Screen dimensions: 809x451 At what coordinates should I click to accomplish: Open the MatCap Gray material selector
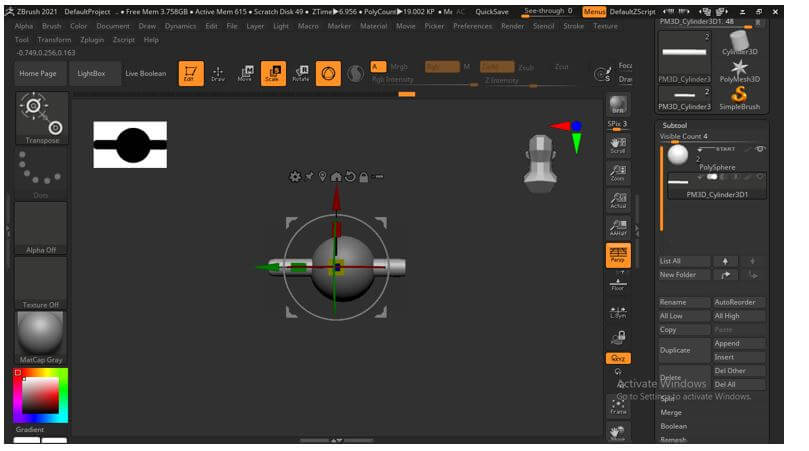[41, 337]
